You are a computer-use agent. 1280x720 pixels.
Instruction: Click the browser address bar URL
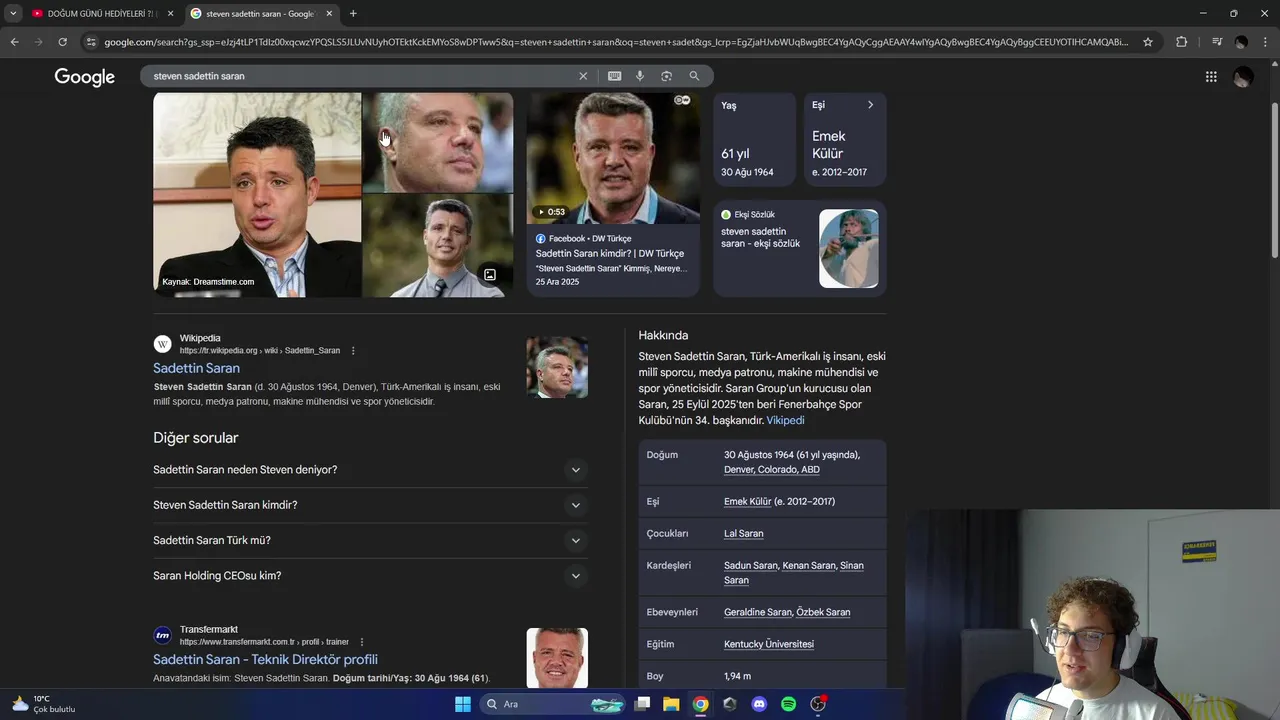point(615,42)
